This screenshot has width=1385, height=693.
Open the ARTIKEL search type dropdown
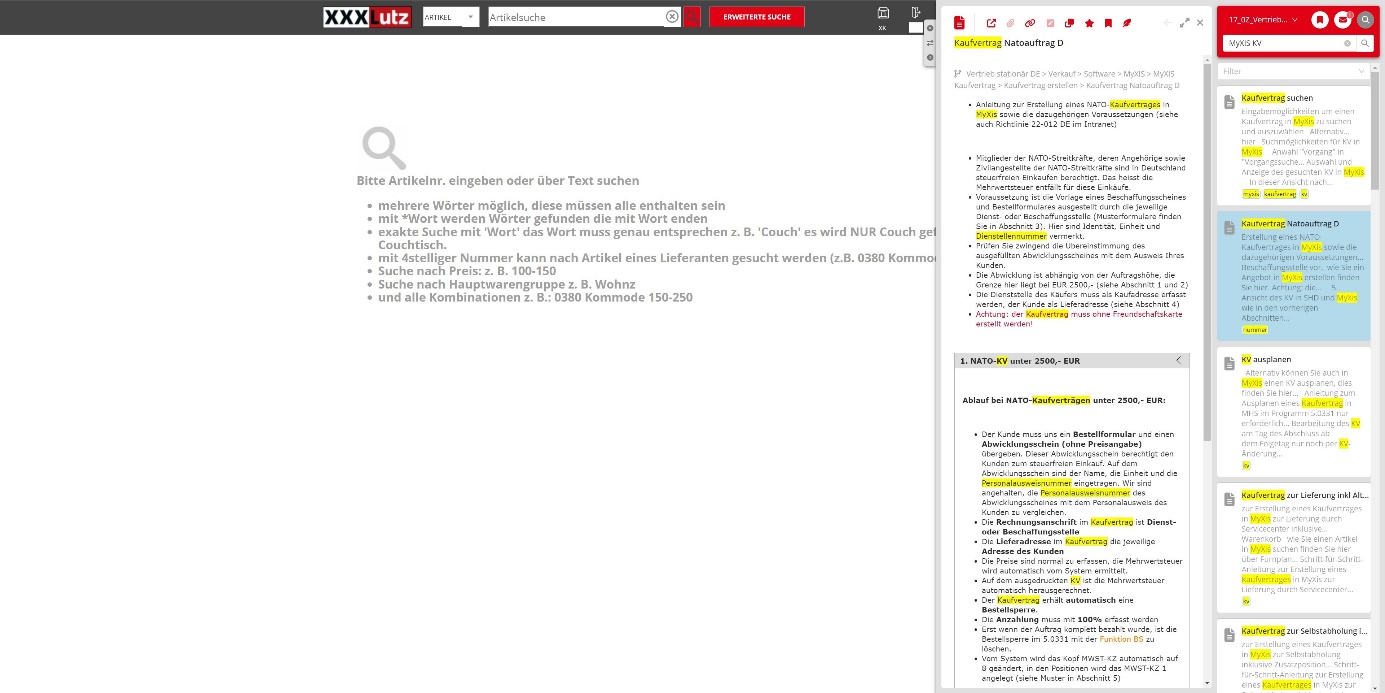(450, 17)
